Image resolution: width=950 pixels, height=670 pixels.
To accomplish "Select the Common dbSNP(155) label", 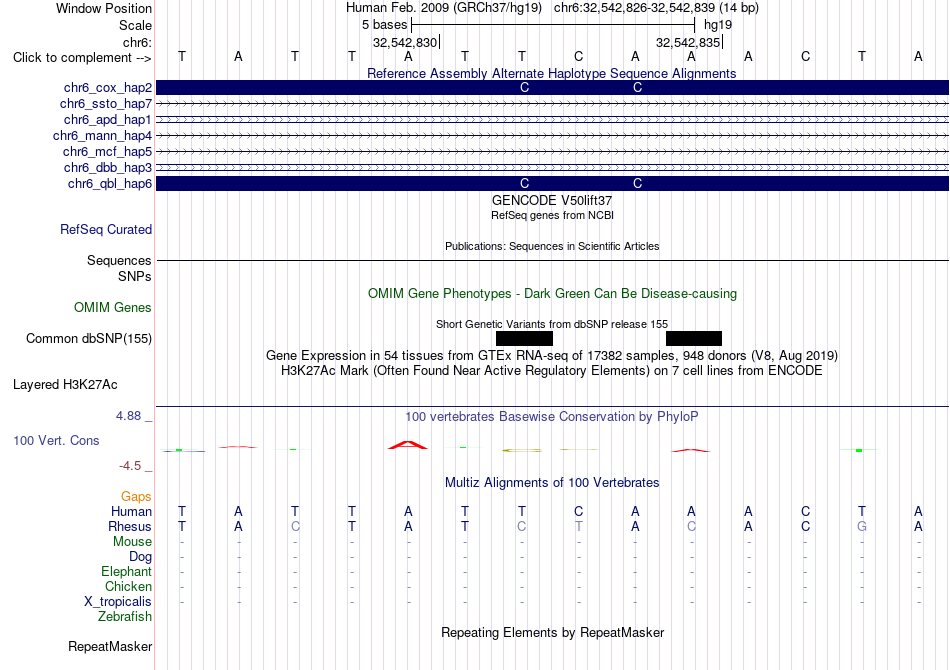I will (x=89, y=339).
